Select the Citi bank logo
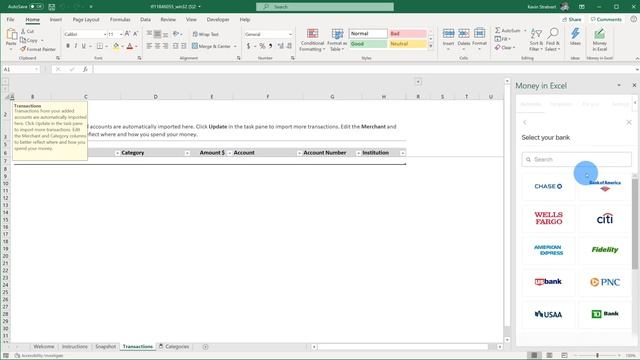The image size is (640, 360). tap(604, 218)
